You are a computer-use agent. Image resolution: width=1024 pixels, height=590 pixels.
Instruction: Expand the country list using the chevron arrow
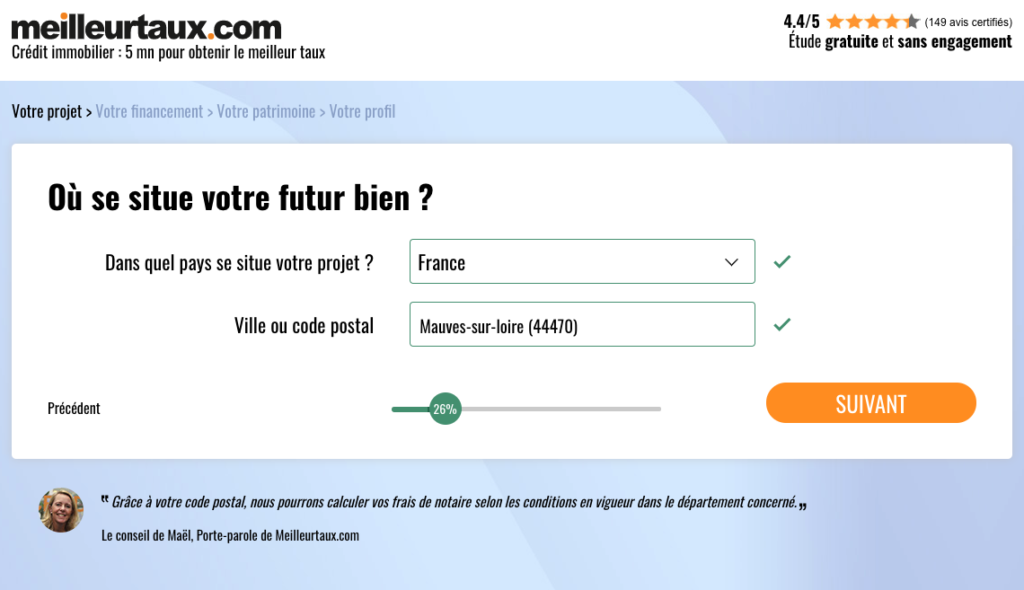click(731, 262)
